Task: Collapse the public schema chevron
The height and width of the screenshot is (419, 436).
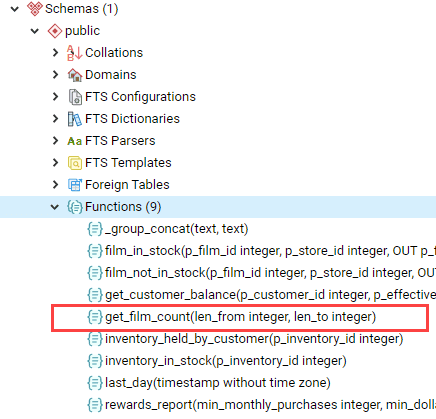Action: pos(35,31)
